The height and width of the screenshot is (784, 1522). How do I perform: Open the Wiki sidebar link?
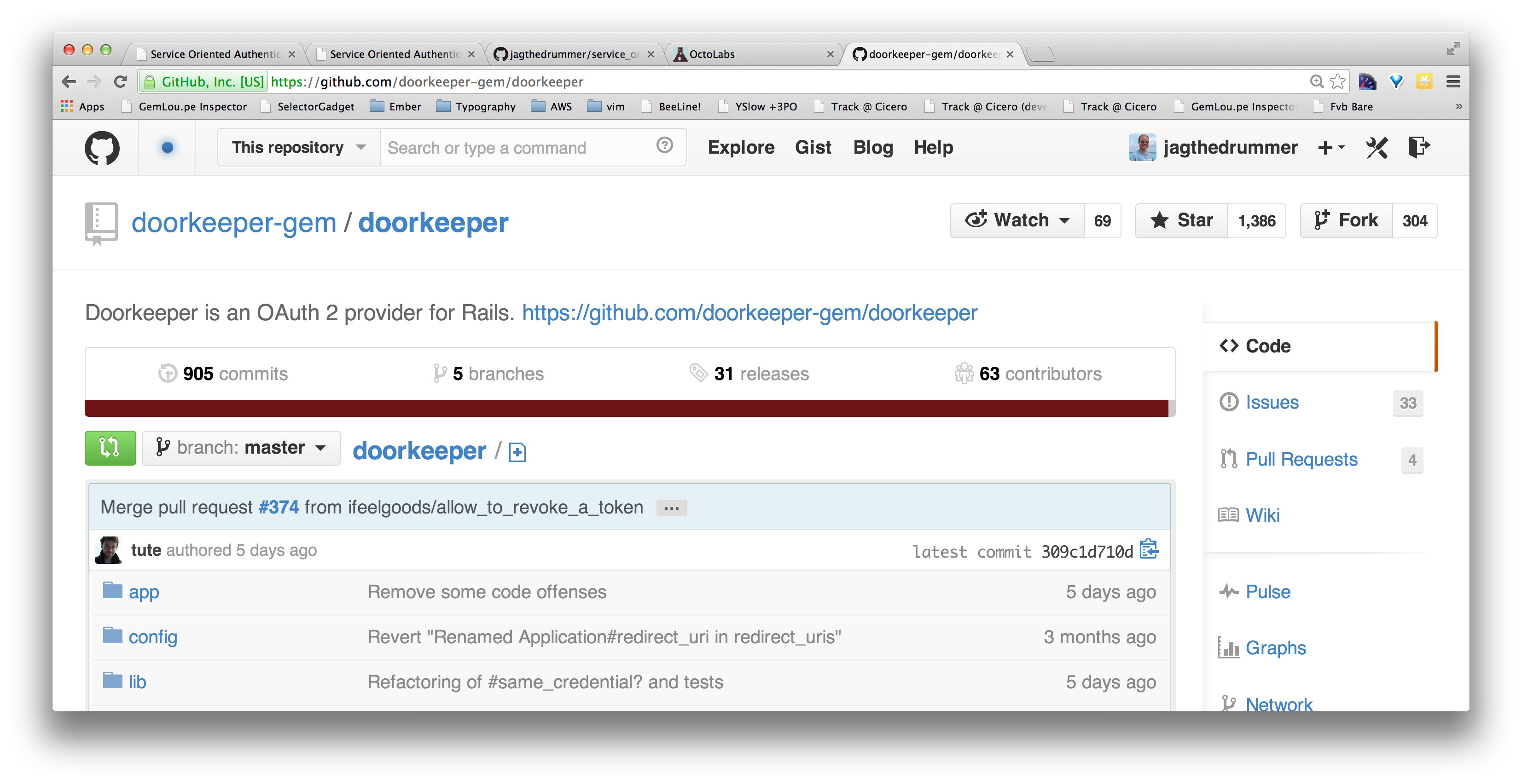pyautogui.click(x=1262, y=515)
